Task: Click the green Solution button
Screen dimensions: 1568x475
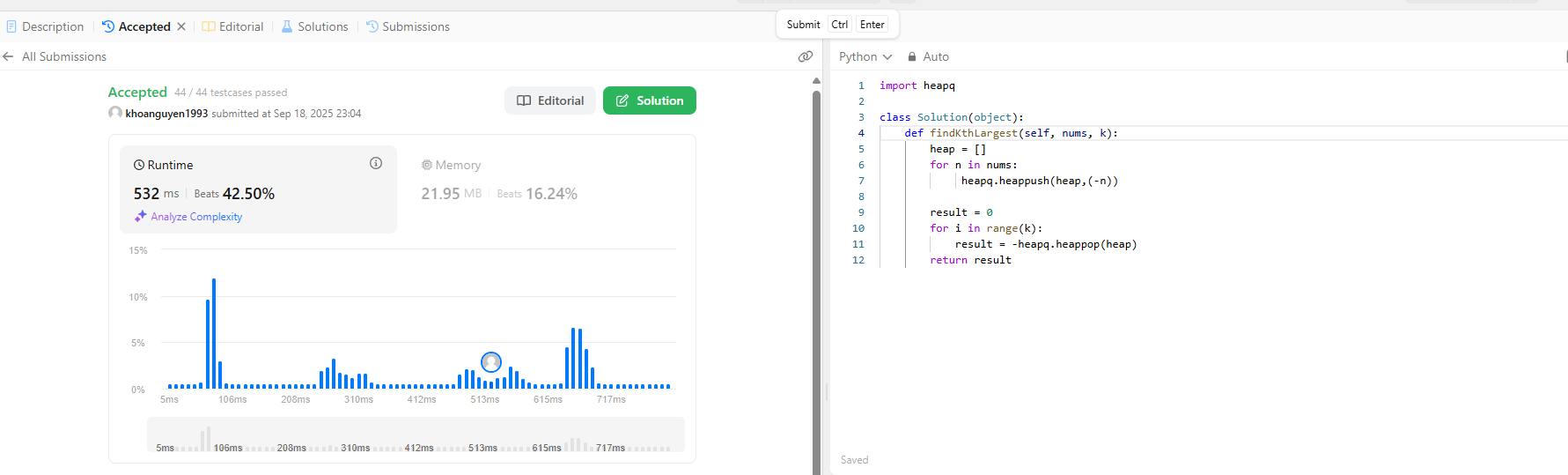Action: (x=650, y=100)
